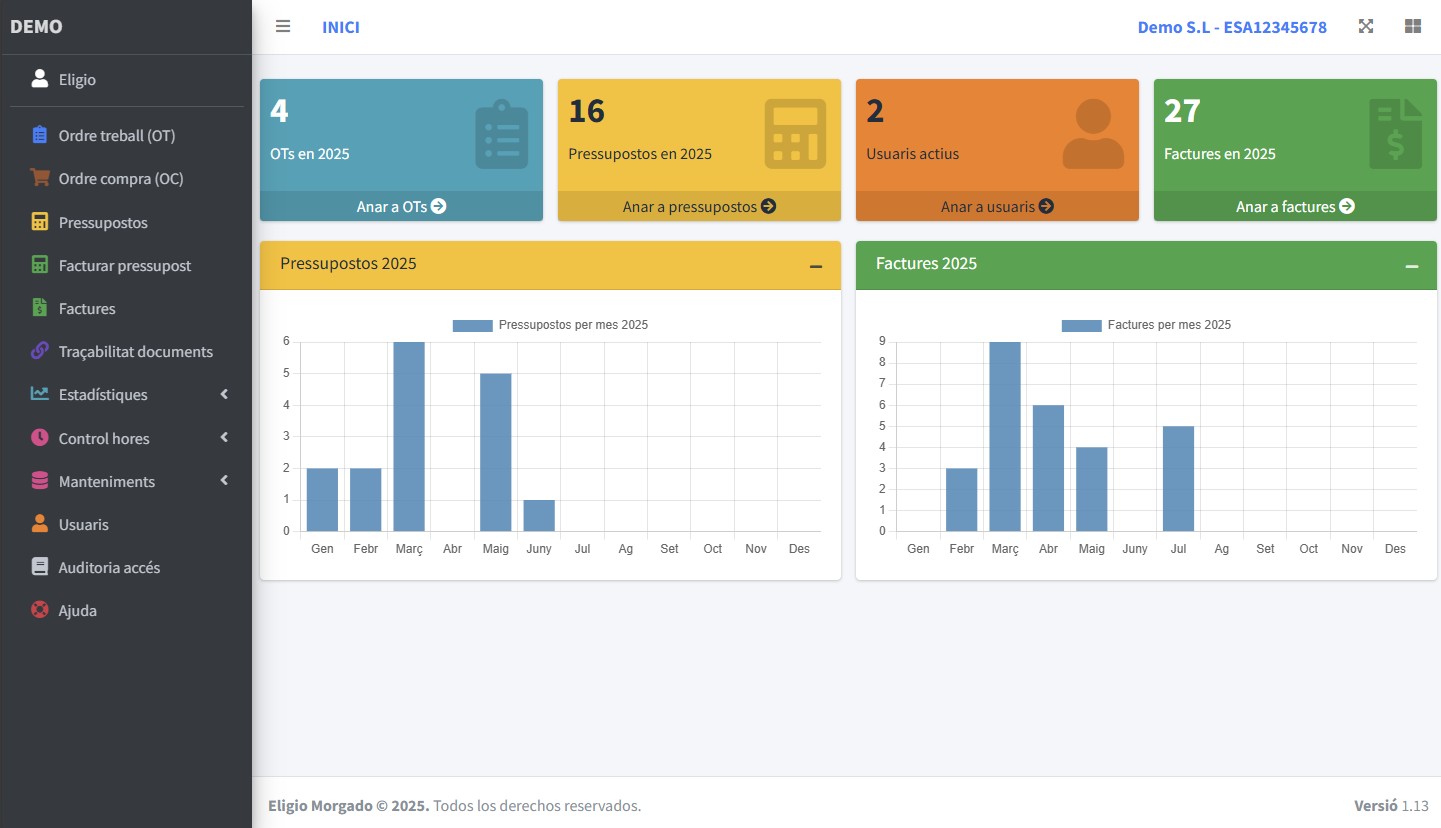Click the Demo S.L - ESA12345678 company name
This screenshot has width=1441, height=828.
1232,26
